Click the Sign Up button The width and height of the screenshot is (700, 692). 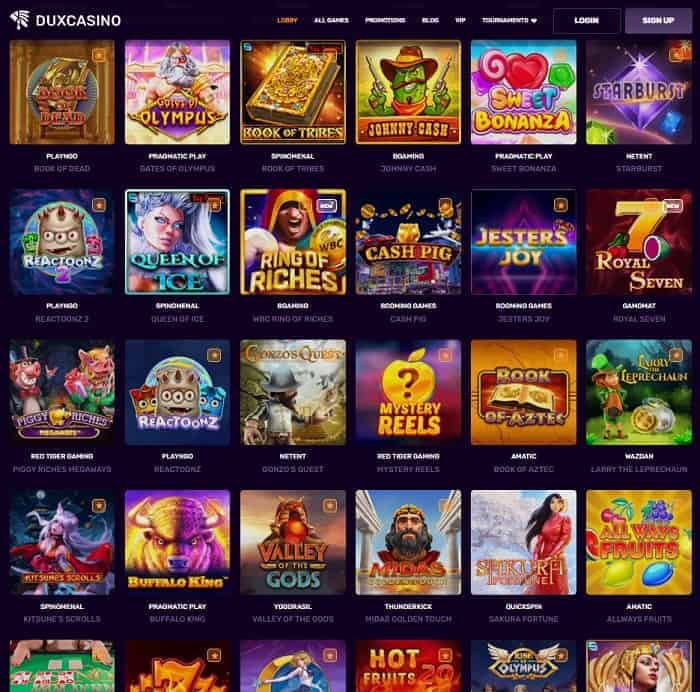click(x=658, y=21)
